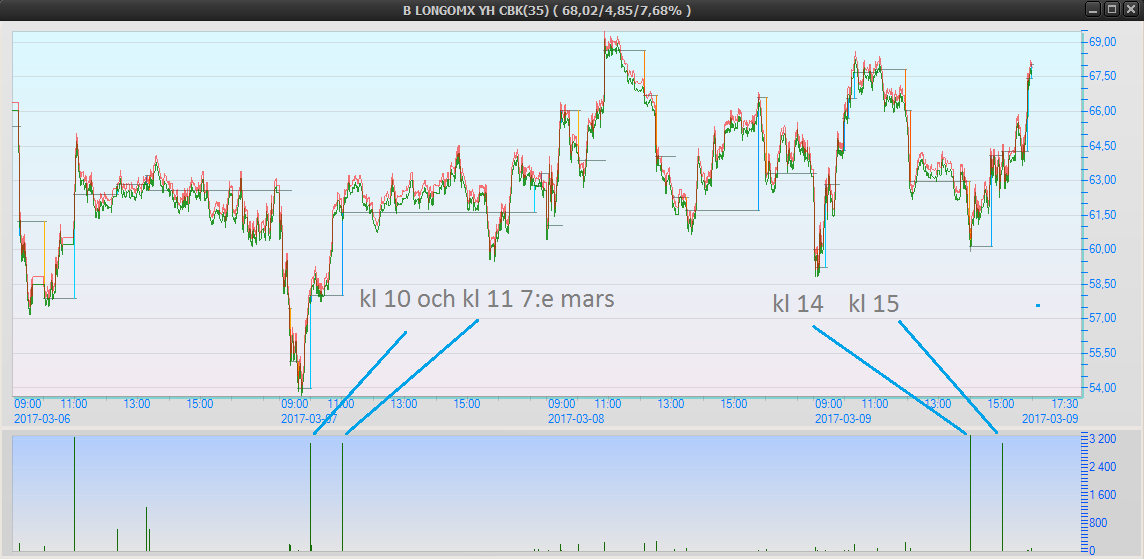The width and height of the screenshot is (1144, 559).
Task: Click the 54,00 price axis label
Action: point(1102,388)
